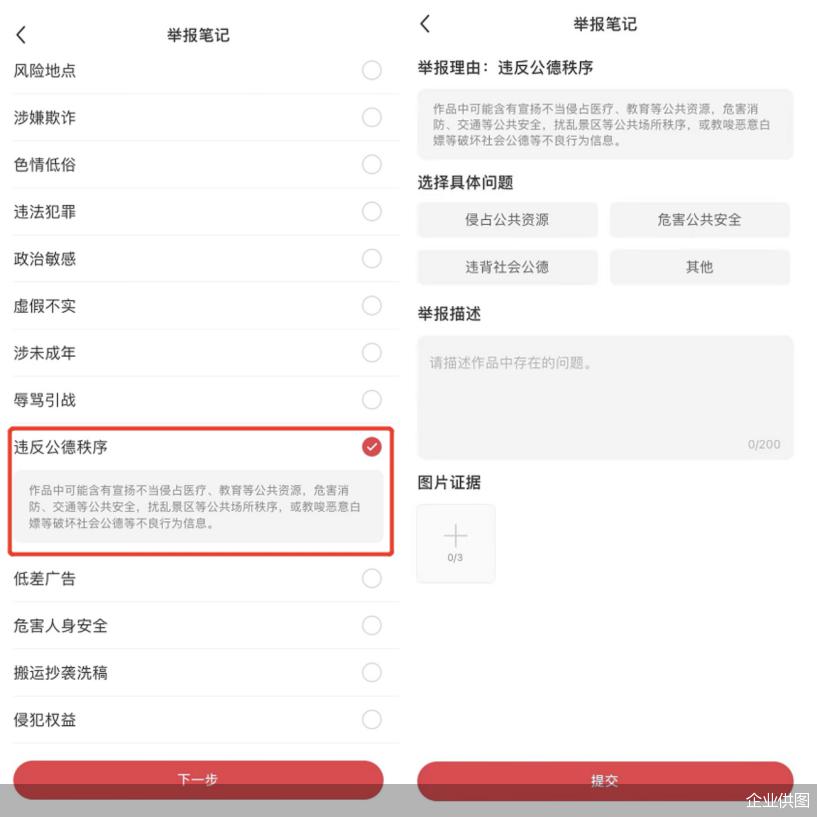The image size is (817, 817).
Task: Select the 其他 issue chip
Action: 700,267
